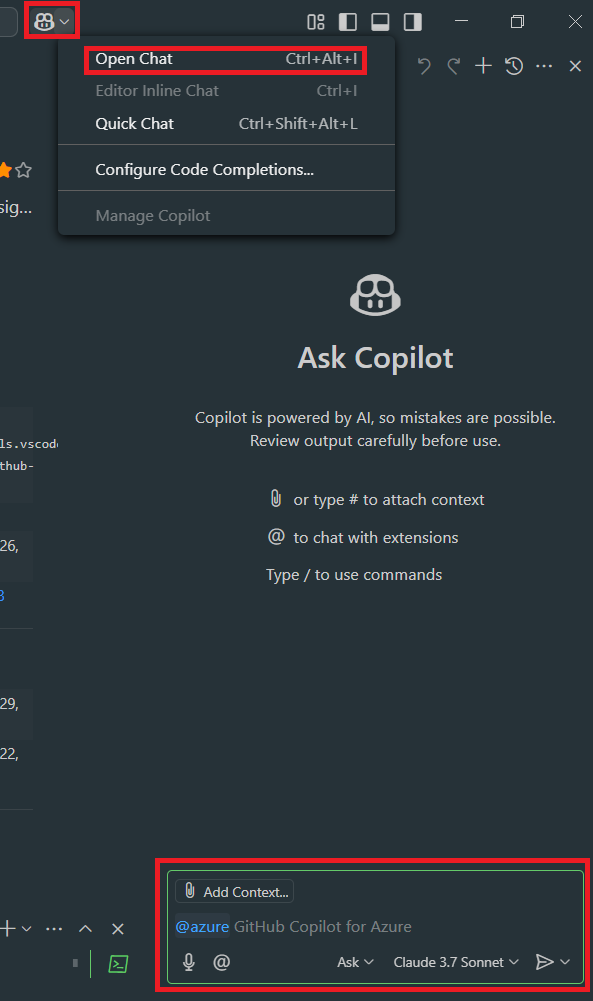The height and width of the screenshot is (1001, 593).
Task: Select Open Chat menu entry
Action: coord(226,59)
